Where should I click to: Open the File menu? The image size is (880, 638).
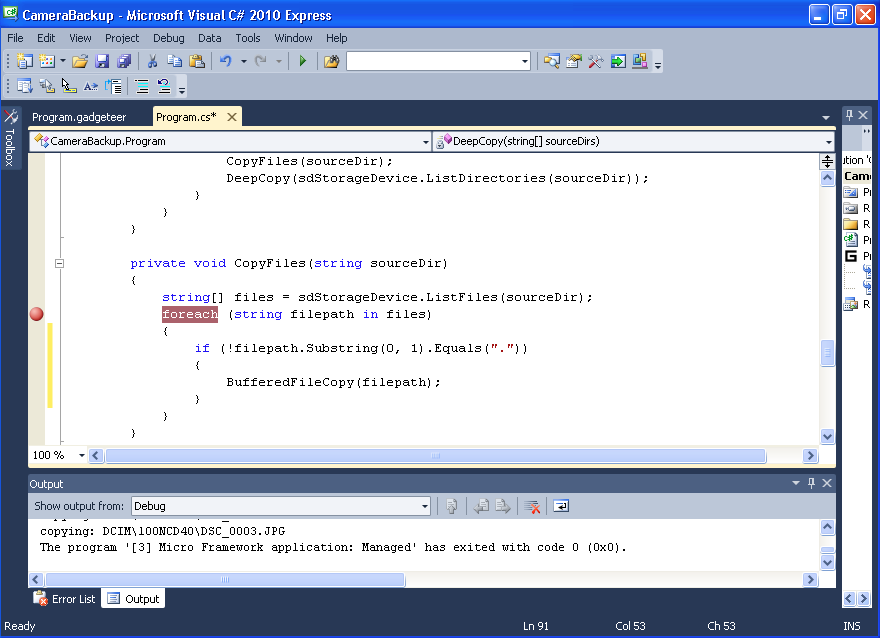15,38
